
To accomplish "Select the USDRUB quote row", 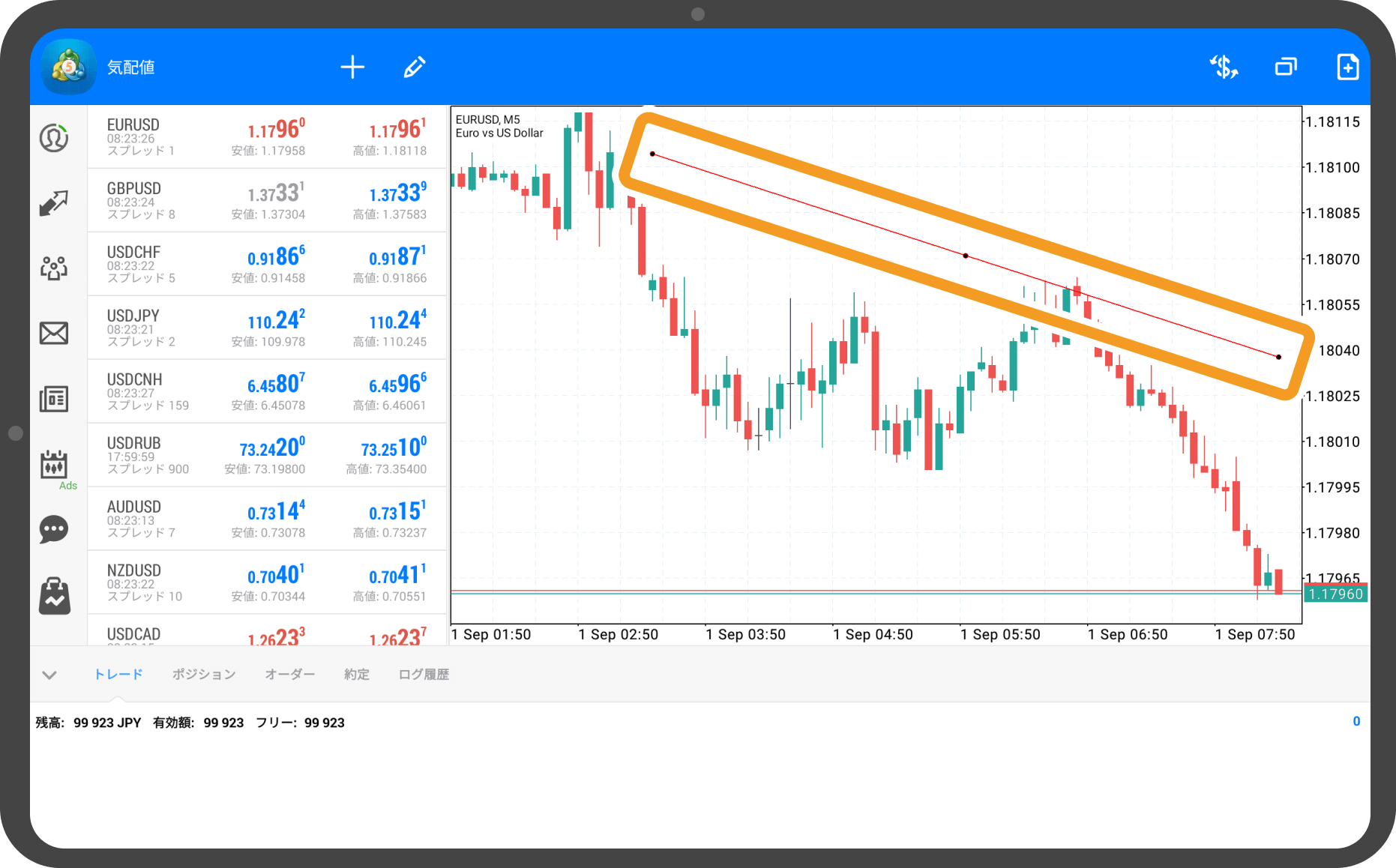I will point(267,455).
